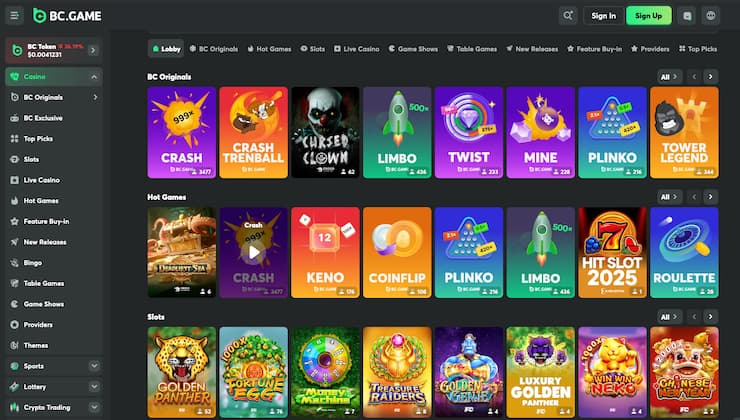Next page arrow in Slots row

[710, 317]
